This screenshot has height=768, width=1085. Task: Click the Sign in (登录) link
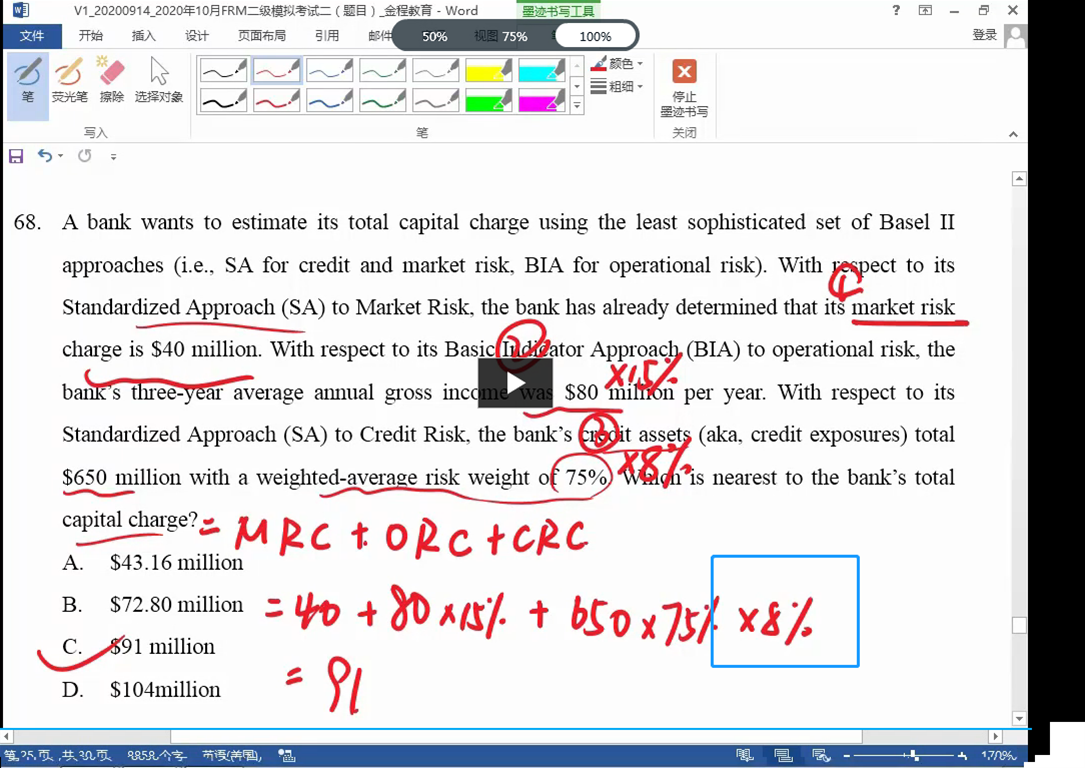pyautogui.click(x=984, y=35)
